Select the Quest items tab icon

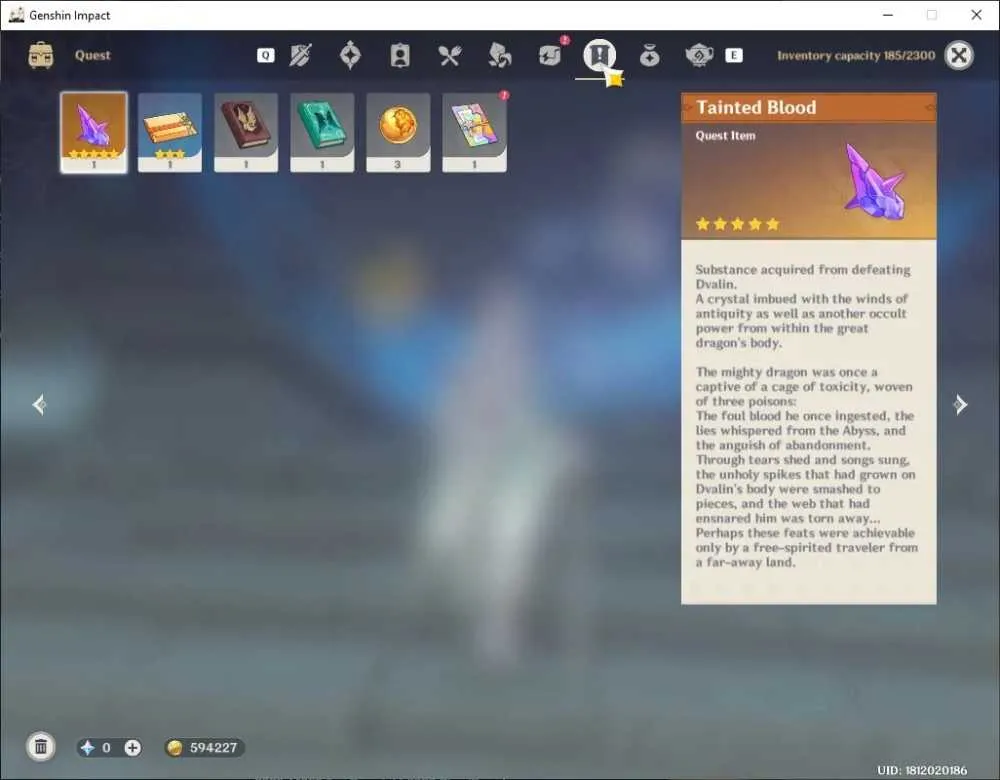tap(599, 55)
